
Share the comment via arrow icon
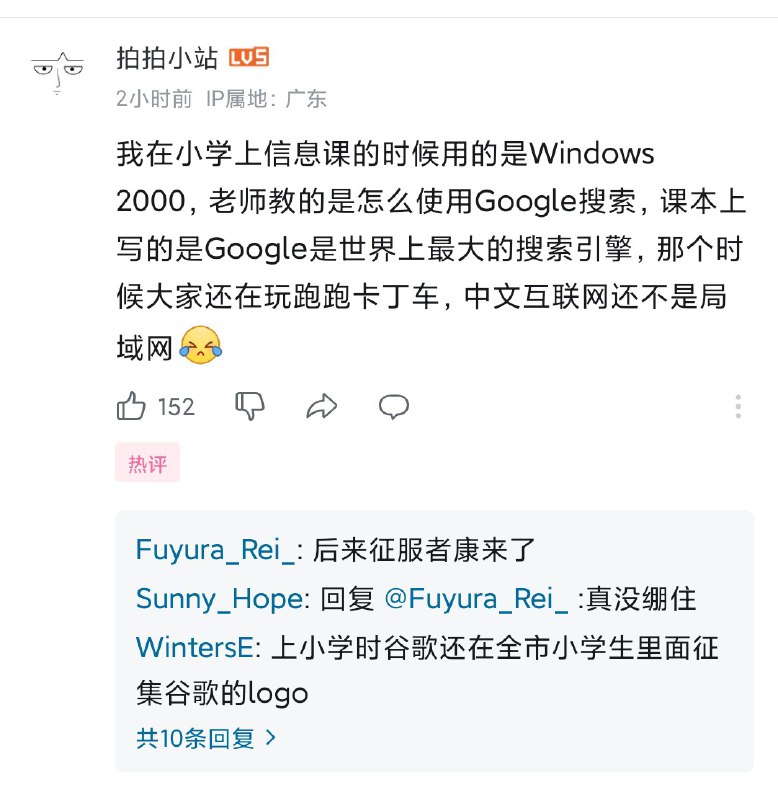point(322,407)
